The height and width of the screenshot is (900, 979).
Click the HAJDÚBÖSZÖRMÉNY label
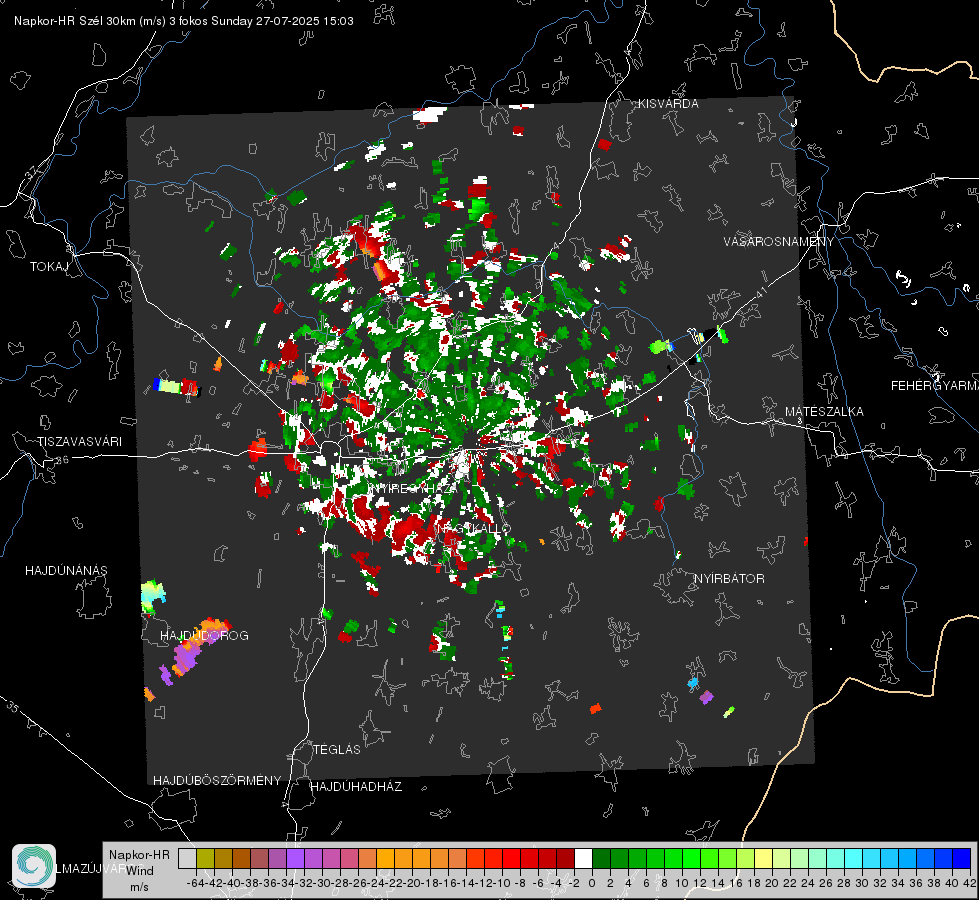217,780
